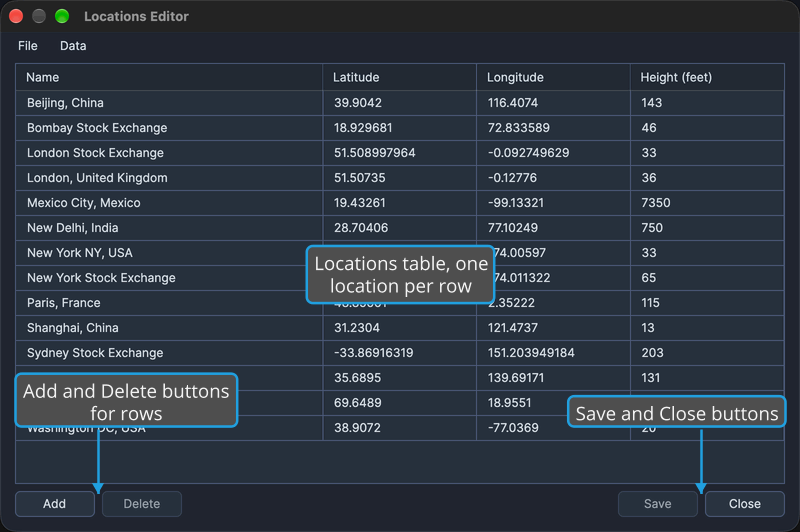Click height value 46

click(x=707, y=128)
